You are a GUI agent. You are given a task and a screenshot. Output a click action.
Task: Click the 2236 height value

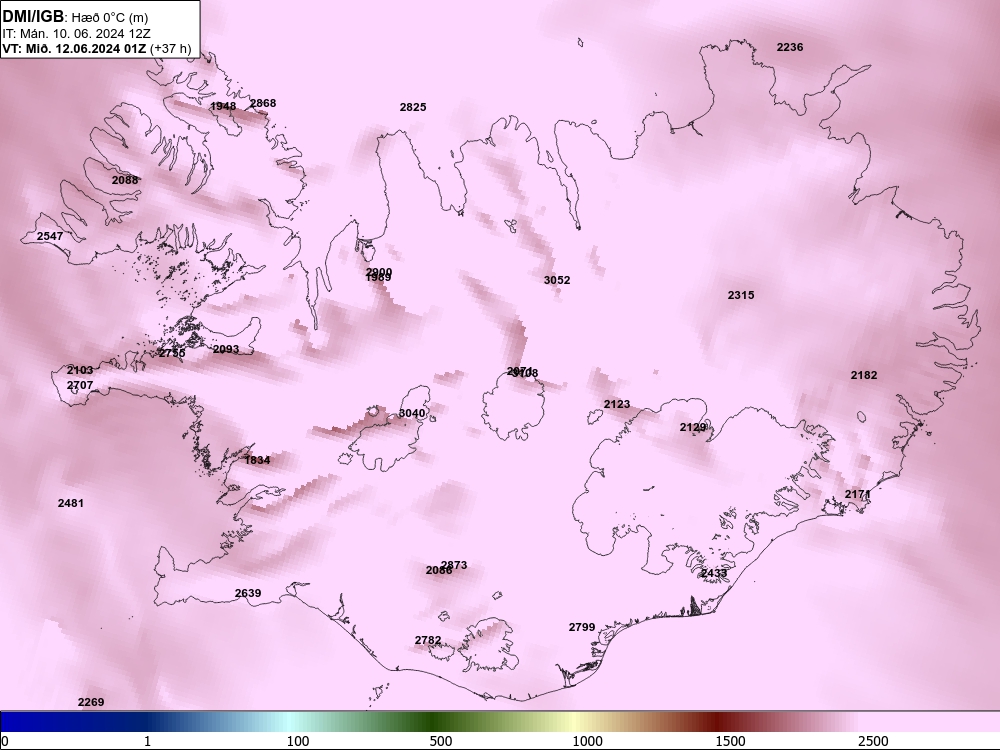pos(790,47)
